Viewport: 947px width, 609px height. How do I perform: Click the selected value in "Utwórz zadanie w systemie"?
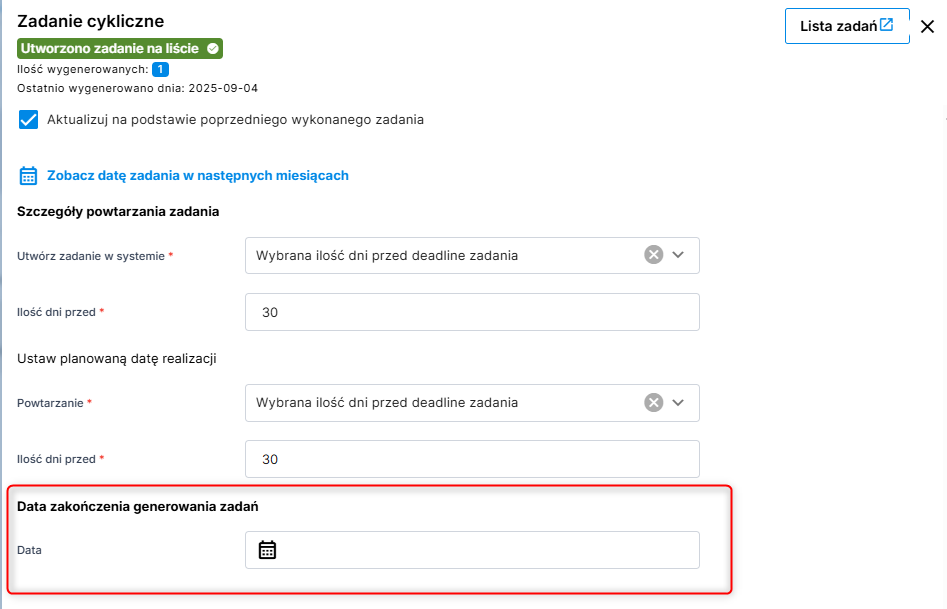[387, 255]
